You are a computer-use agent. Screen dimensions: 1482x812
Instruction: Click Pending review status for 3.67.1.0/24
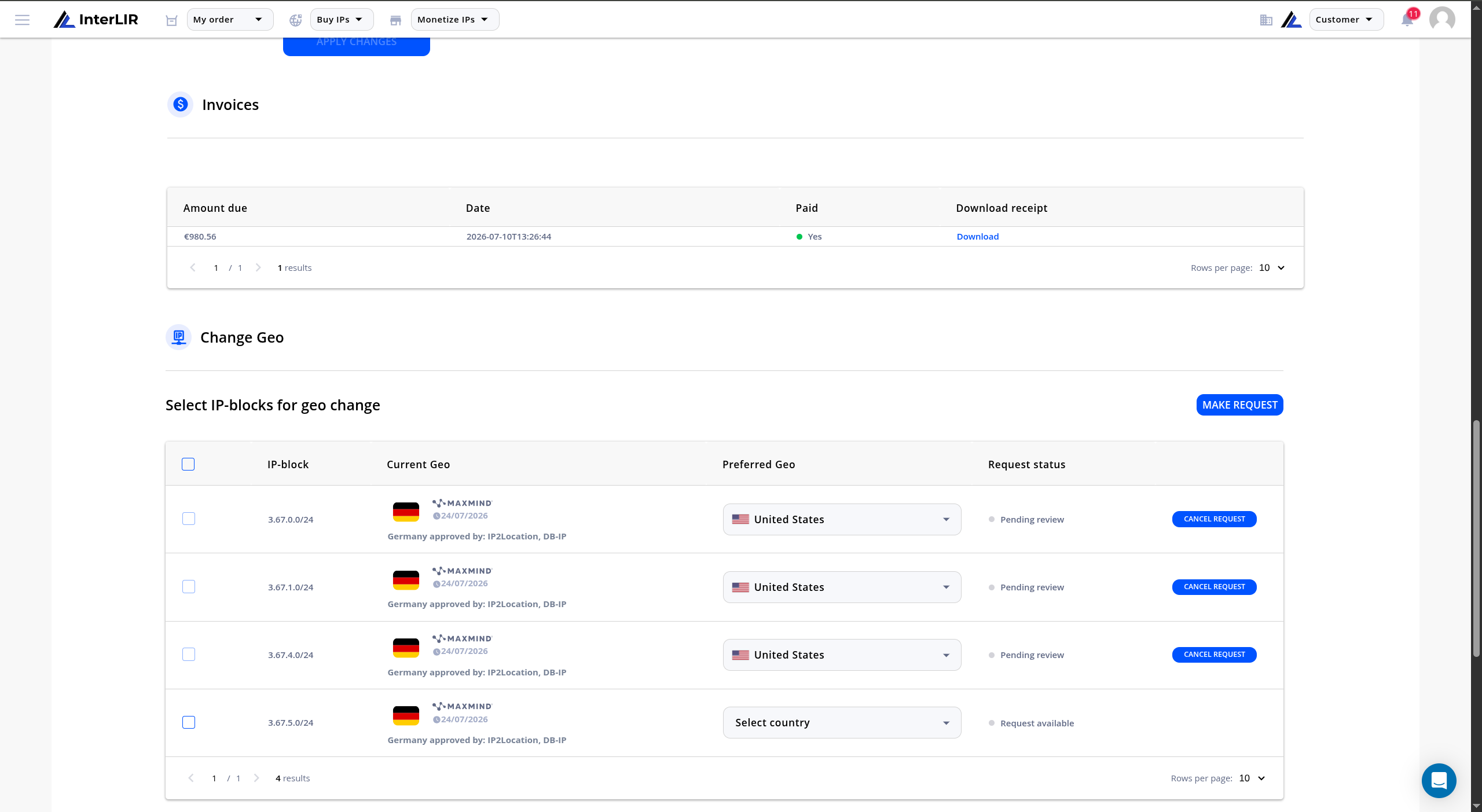click(1032, 587)
